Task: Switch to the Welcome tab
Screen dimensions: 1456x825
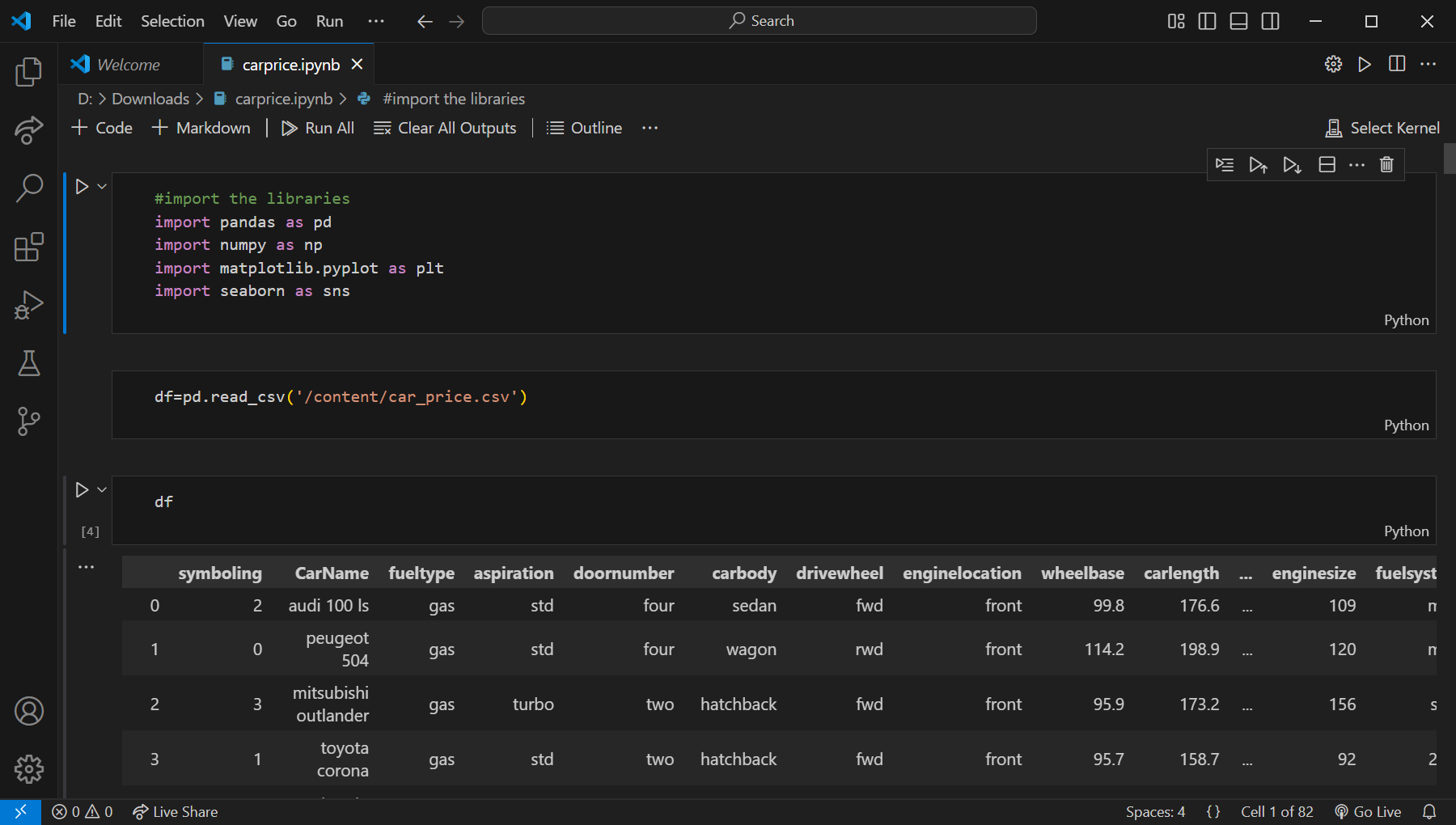Action: [x=128, y=65]
